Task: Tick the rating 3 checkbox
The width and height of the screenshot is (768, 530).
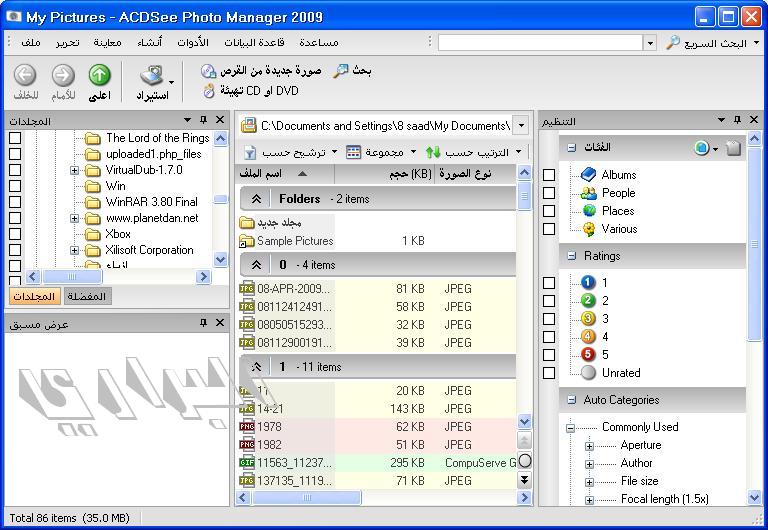Action: (x=549, y=319)
